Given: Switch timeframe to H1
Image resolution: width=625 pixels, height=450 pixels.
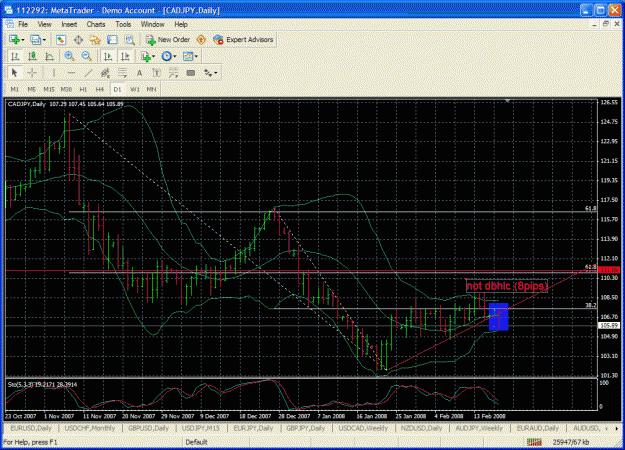Looking at the screenshot, I should point(83,89).
